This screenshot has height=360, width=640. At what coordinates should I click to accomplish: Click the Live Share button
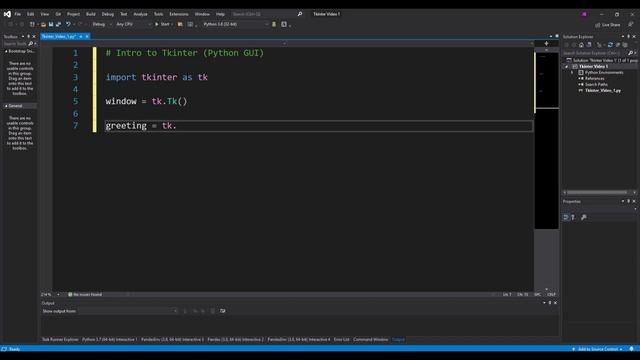[608, 25]
